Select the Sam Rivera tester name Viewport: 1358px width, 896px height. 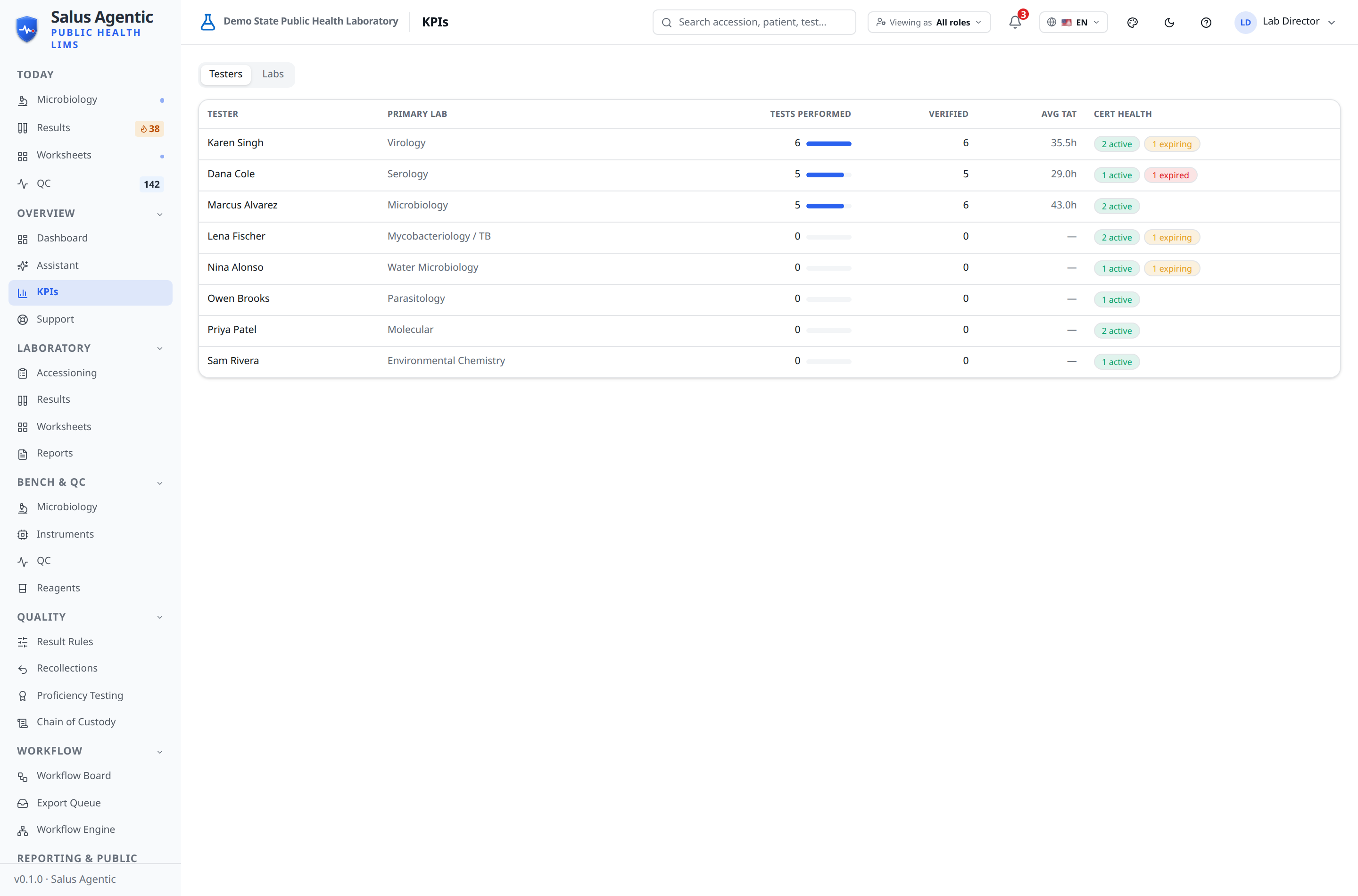click(233, 361)
